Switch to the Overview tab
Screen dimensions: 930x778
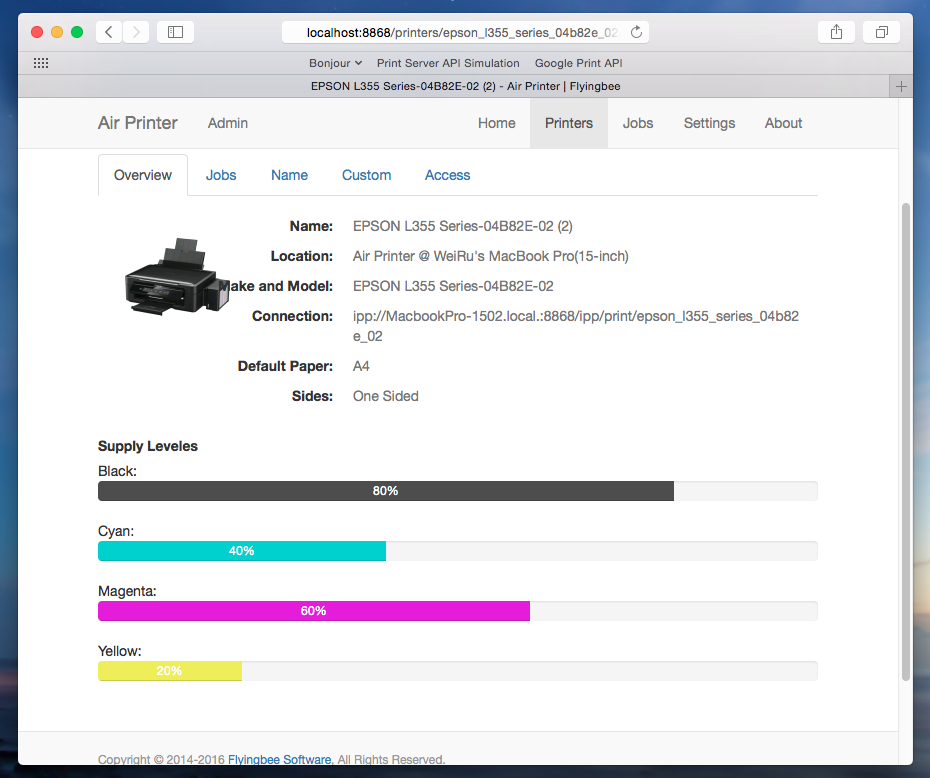[x=143, y=175]
